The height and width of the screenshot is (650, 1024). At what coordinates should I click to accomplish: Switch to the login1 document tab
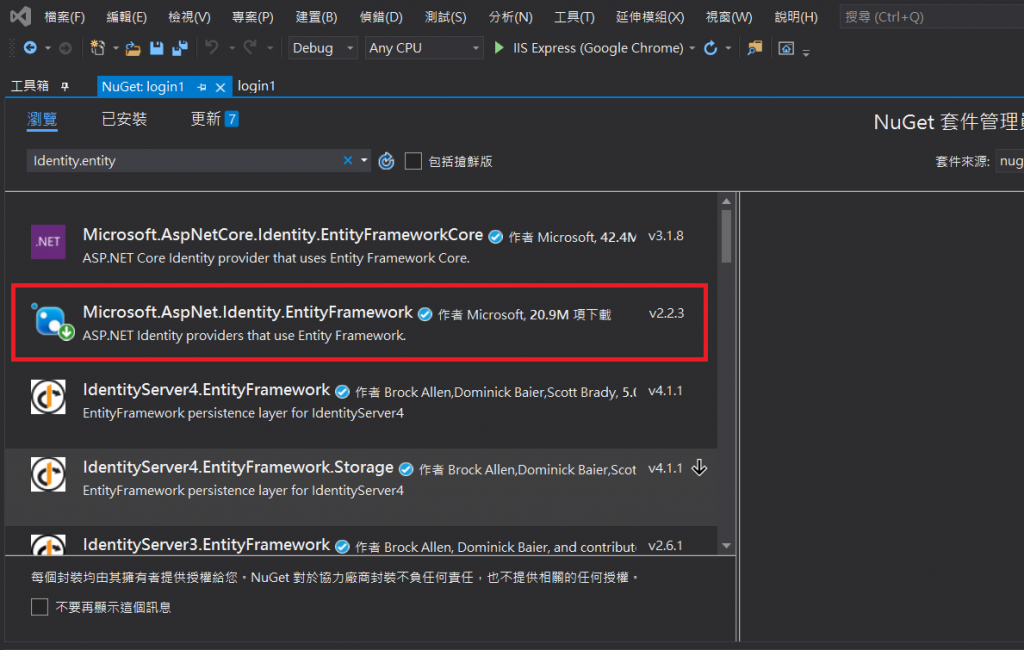256,86
